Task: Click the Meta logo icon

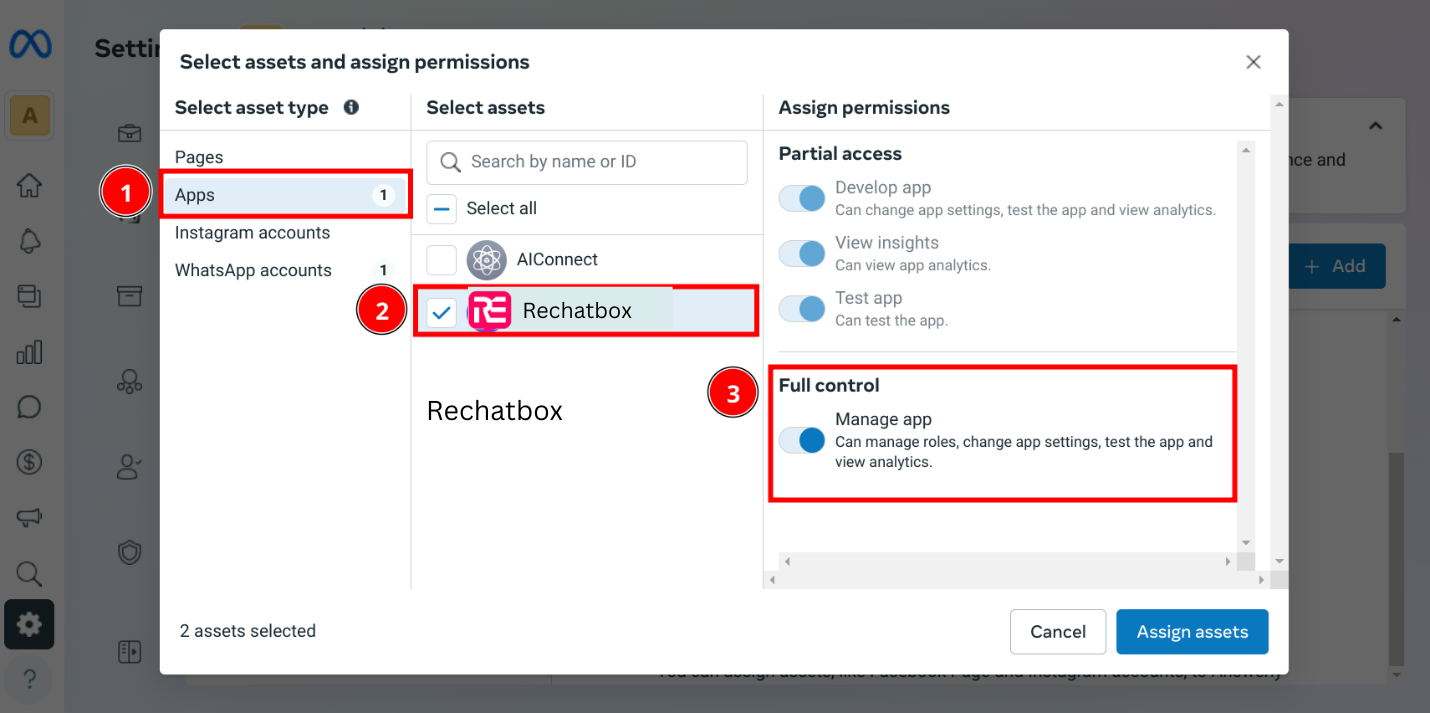Action: pos(30,45)
